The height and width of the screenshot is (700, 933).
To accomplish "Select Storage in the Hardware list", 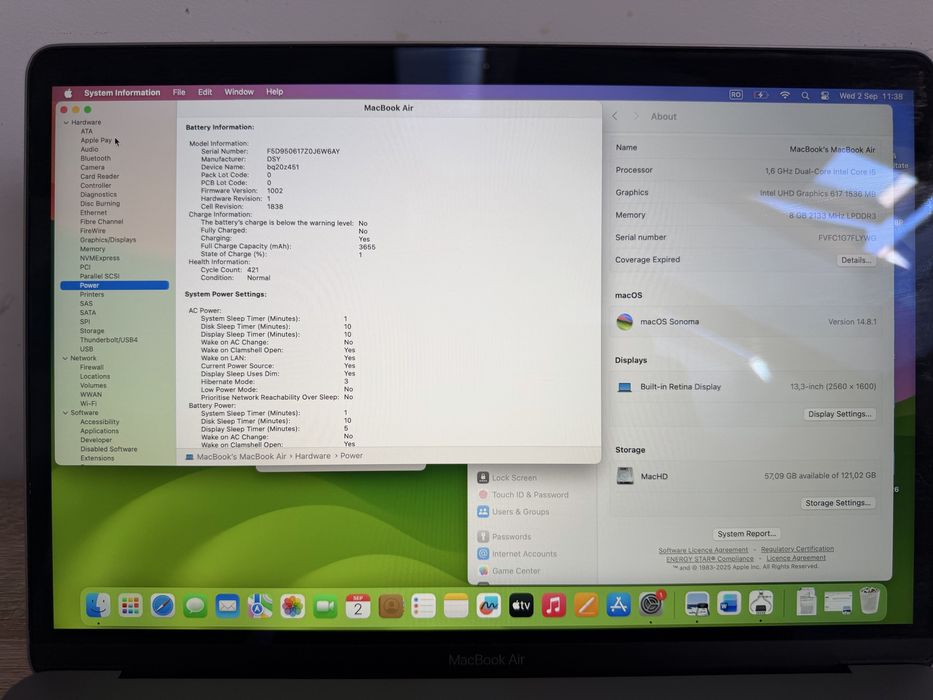I will click(92, 331).
